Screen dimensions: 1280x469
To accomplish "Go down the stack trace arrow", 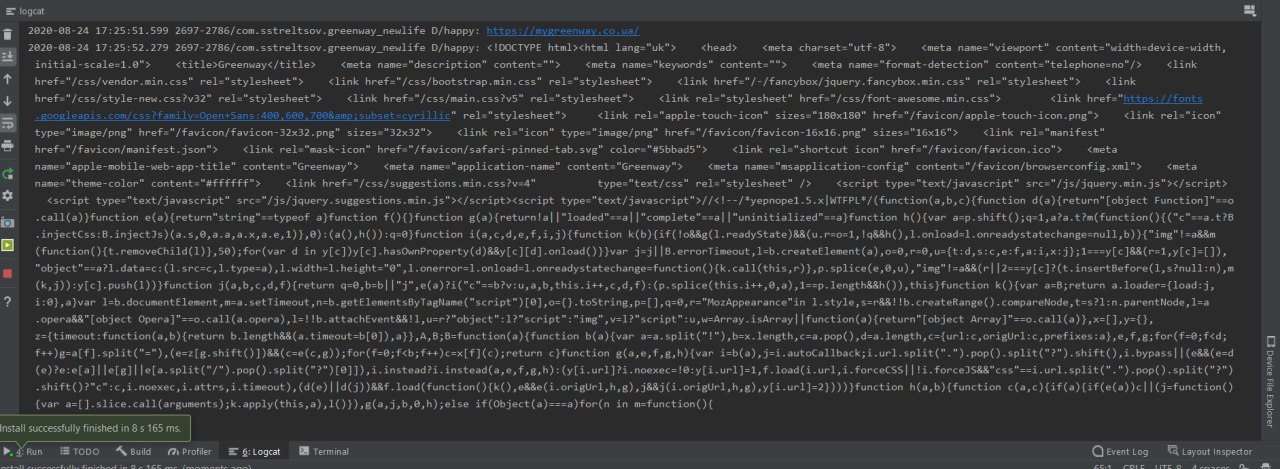I will 8,101.
